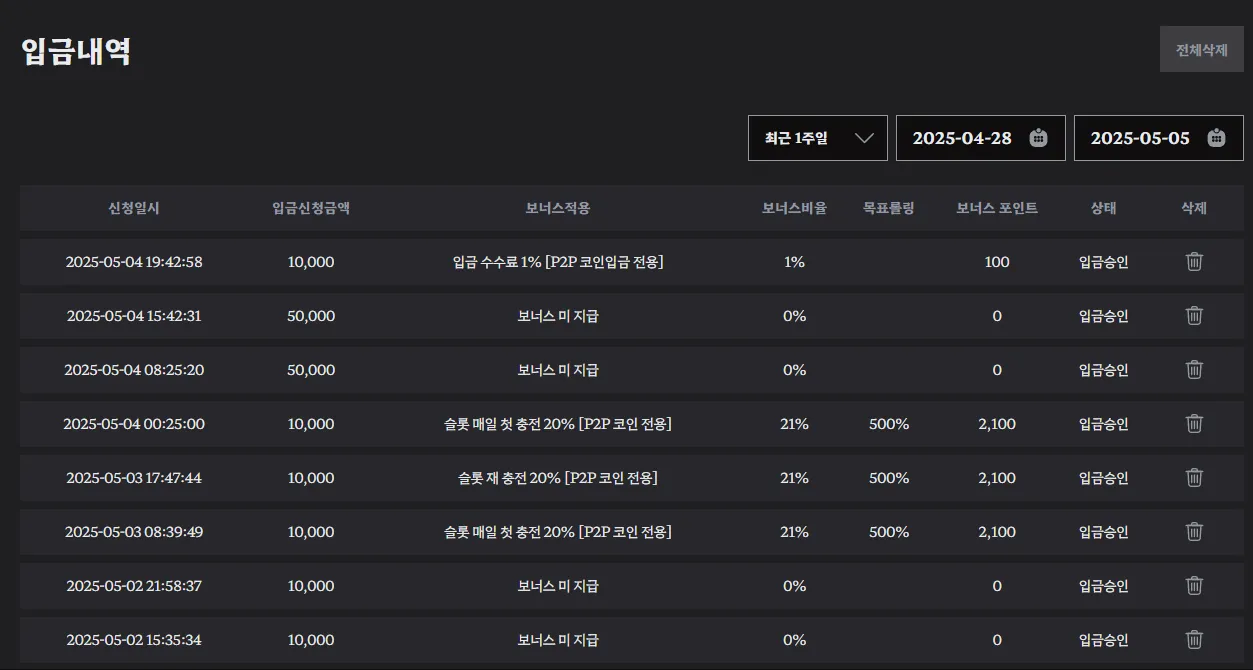Click the 신청일시 column header

(134, 208)
